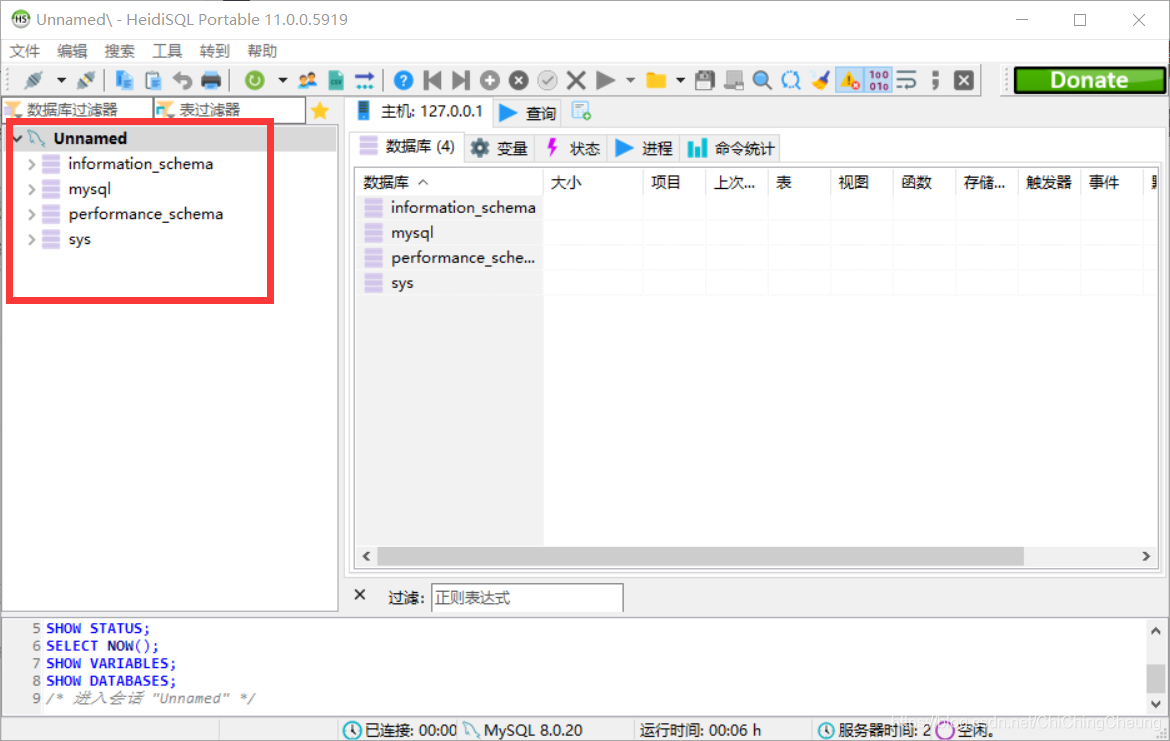Open the 搜索 menu
This screenshot has height=741, width=1170.
(x=119, y=51)
